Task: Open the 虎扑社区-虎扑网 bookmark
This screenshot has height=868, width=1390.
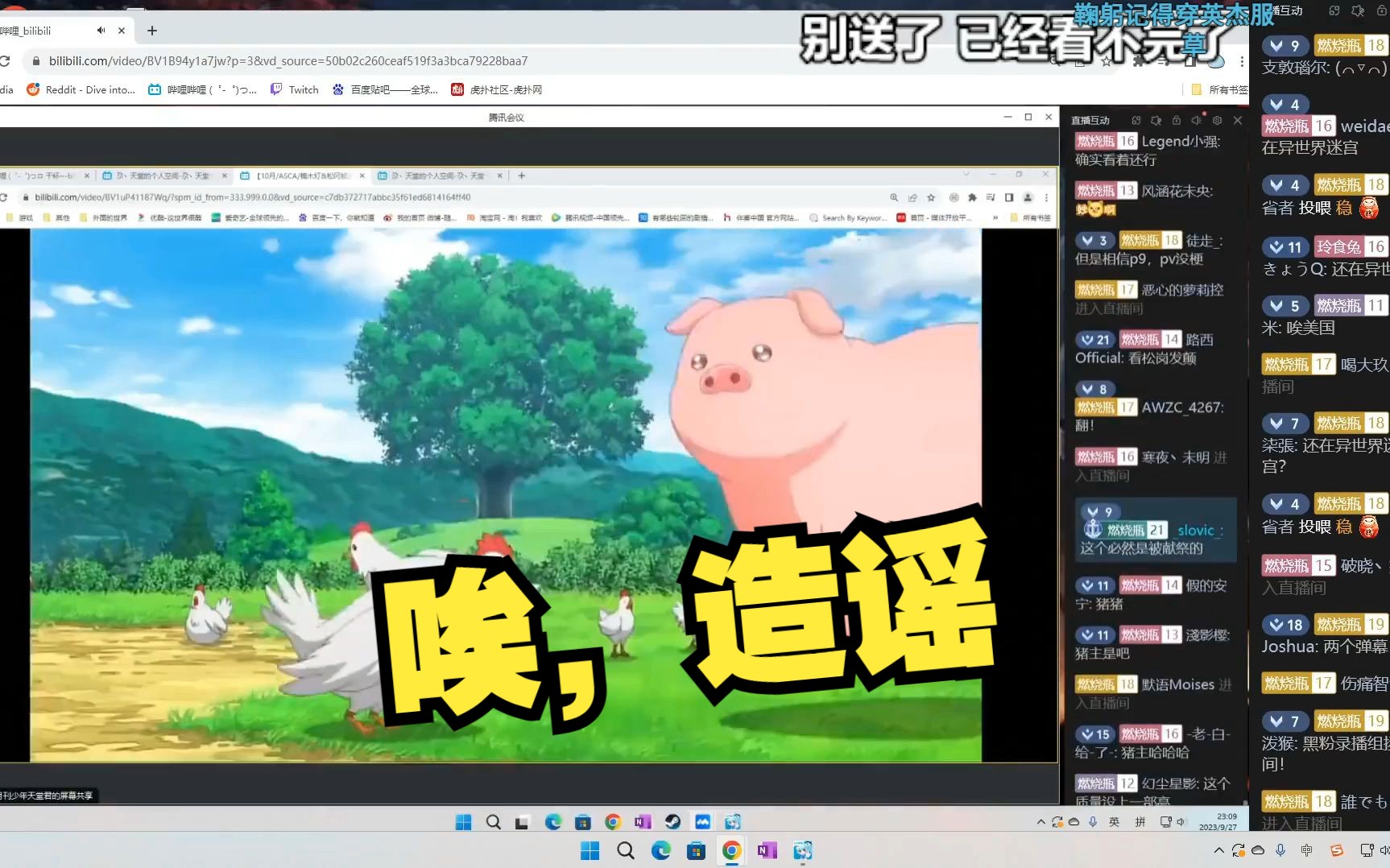Action: click(x=497, y=89)
